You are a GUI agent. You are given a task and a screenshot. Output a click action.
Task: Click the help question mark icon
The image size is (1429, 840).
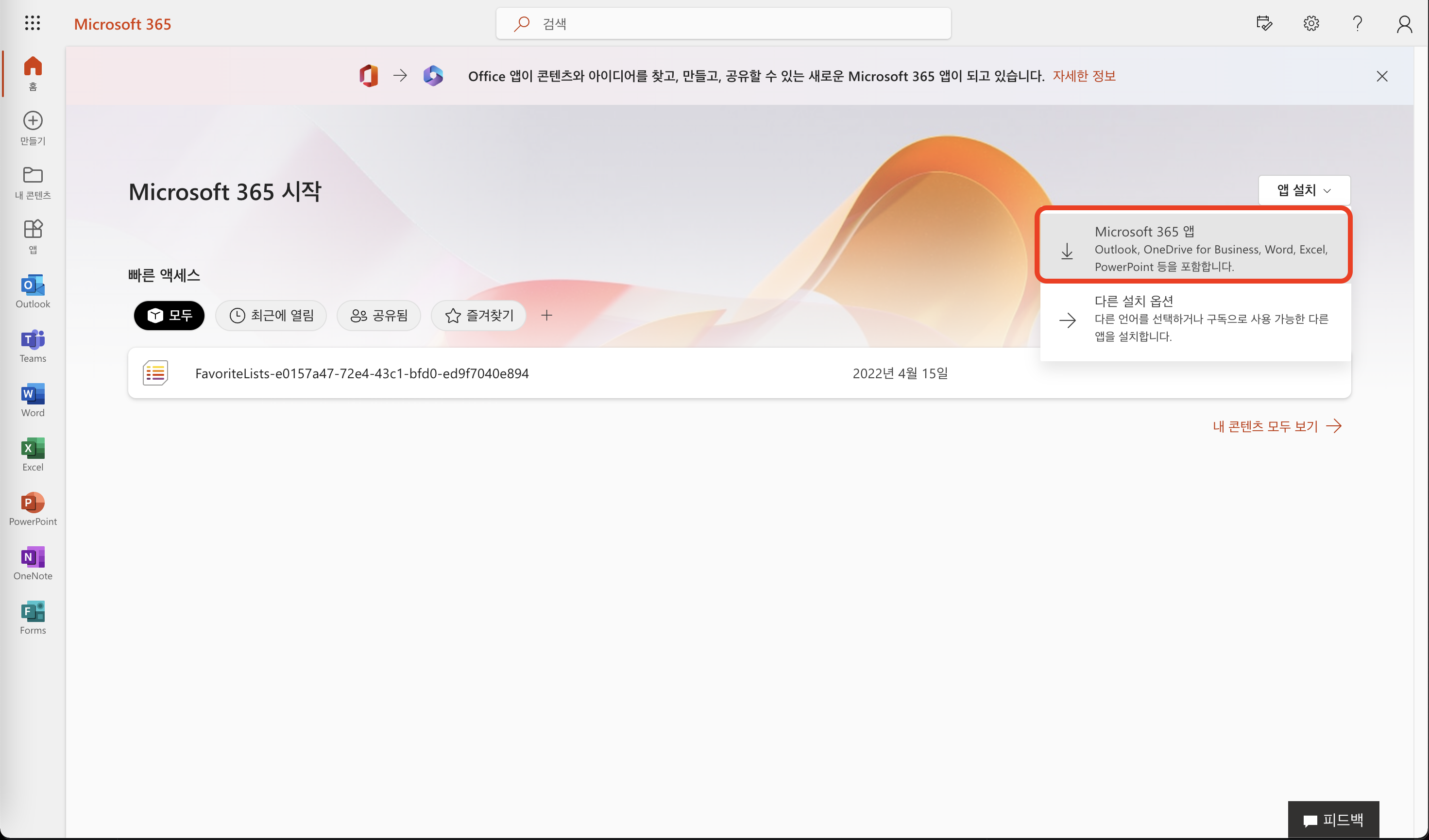click(1358, 23)
